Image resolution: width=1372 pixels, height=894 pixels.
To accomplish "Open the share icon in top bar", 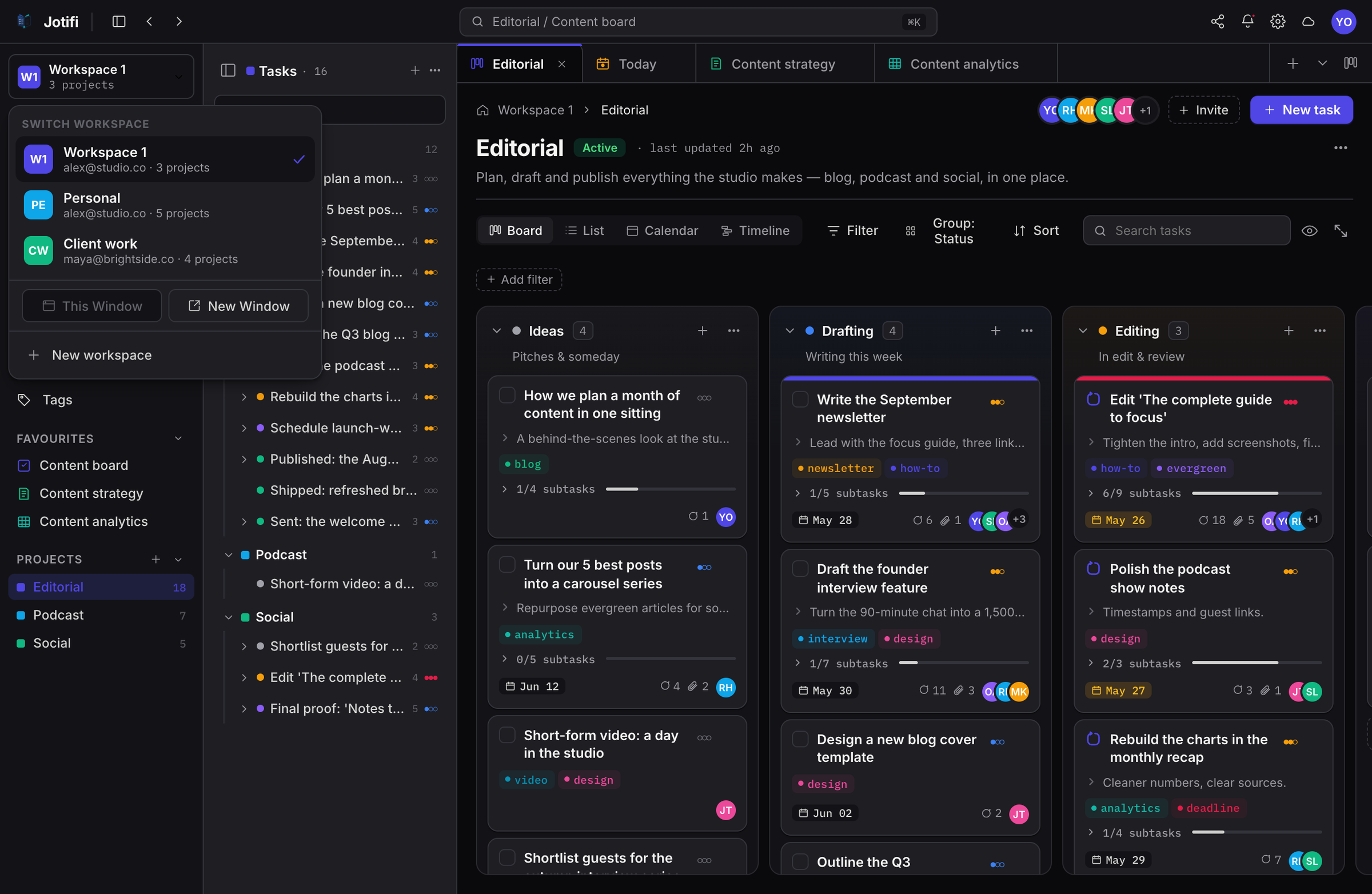I will pyautogui.click(x=1217, y=21).
